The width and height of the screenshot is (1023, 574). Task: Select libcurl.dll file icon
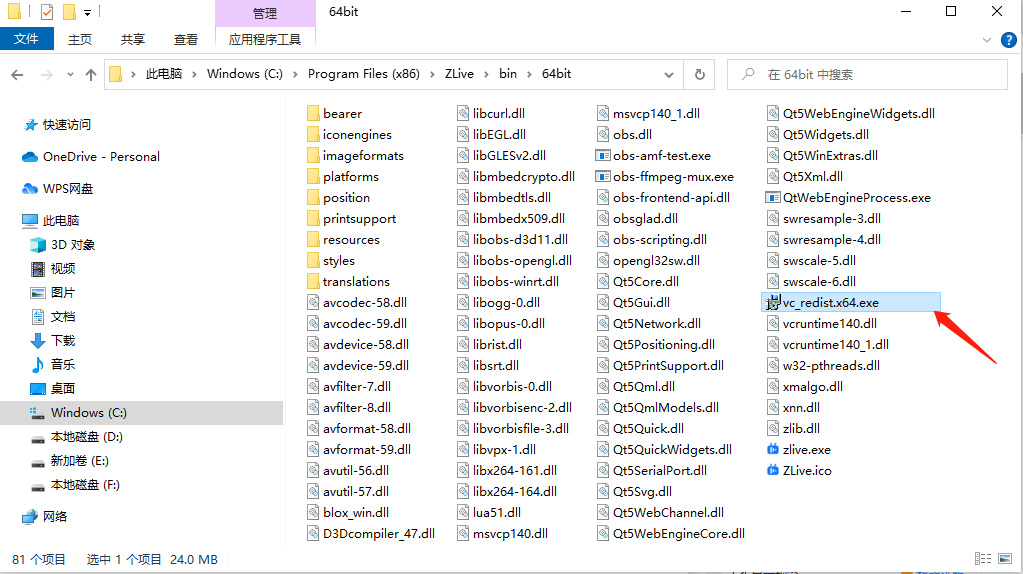pos(463,113)
